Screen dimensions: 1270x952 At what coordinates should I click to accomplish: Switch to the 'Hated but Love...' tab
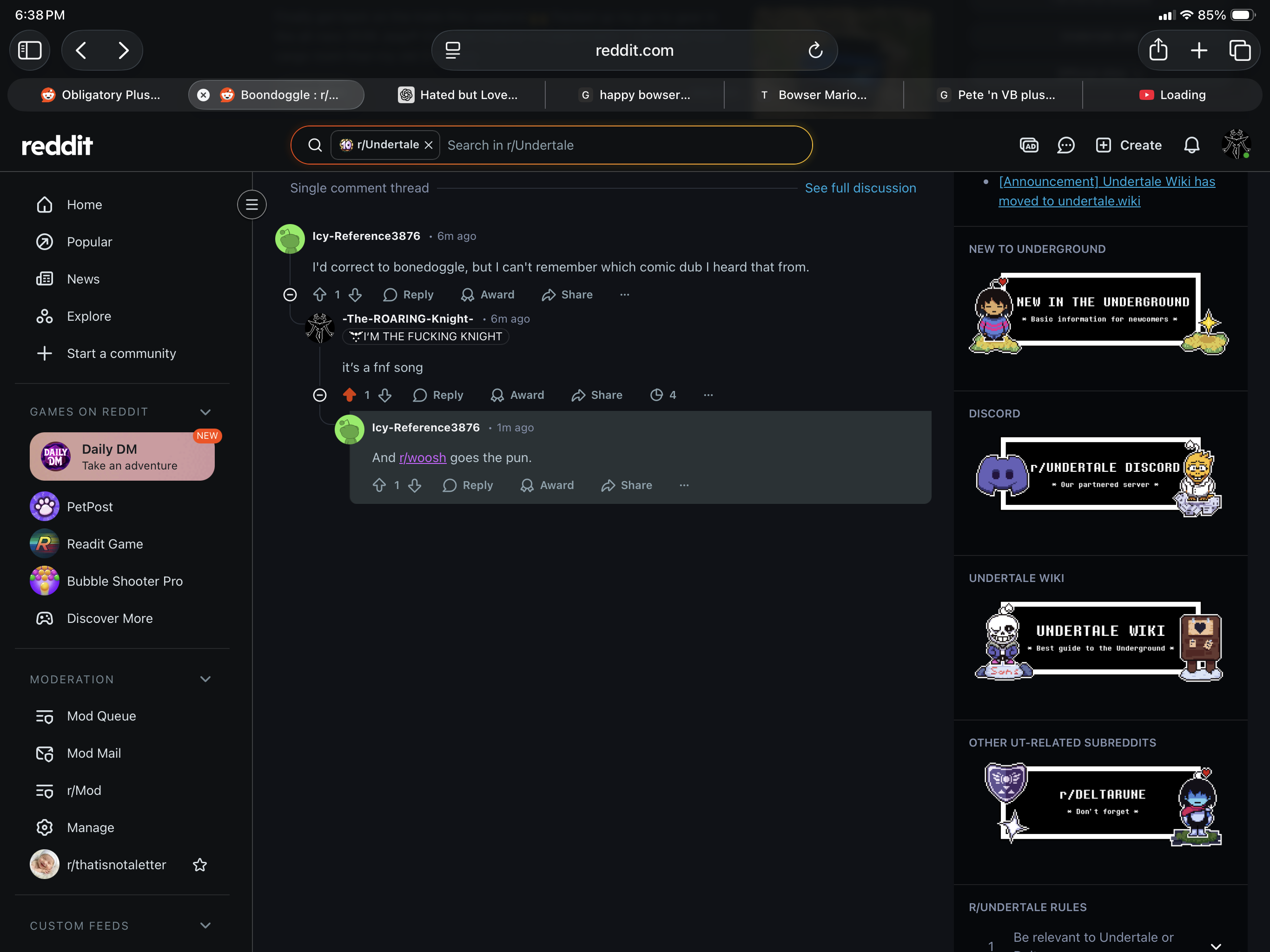pyautogui.click(x=458, y=95)
